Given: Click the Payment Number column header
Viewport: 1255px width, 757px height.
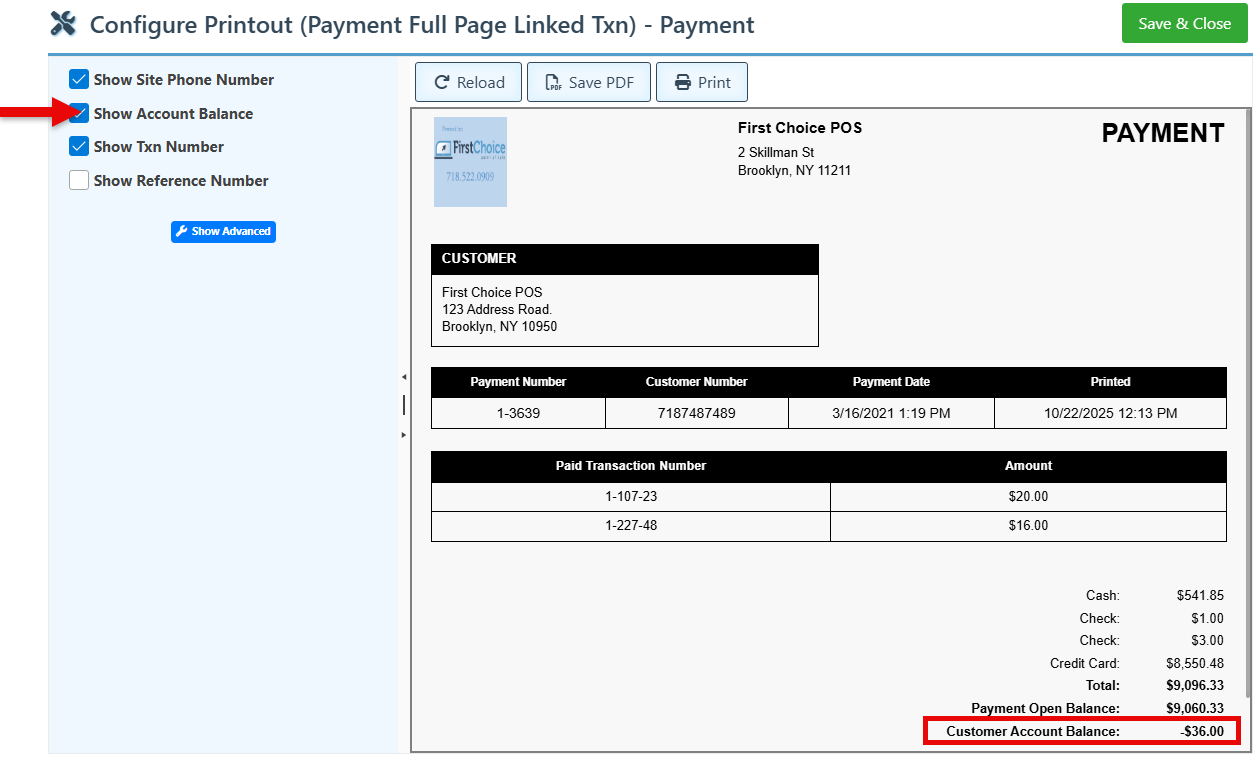Looking at the screenshot, I should [518, 382].
